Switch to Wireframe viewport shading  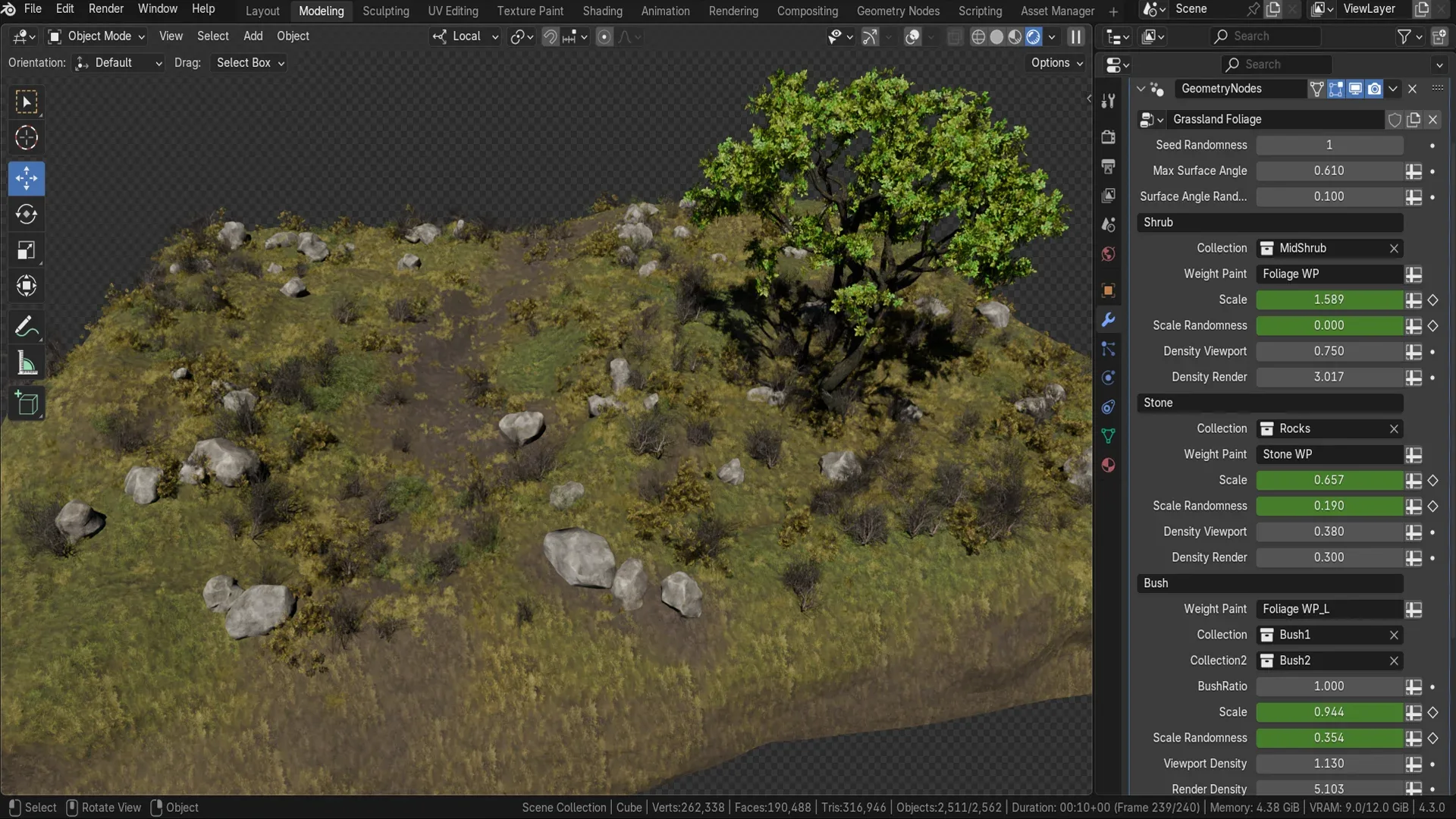979,36
